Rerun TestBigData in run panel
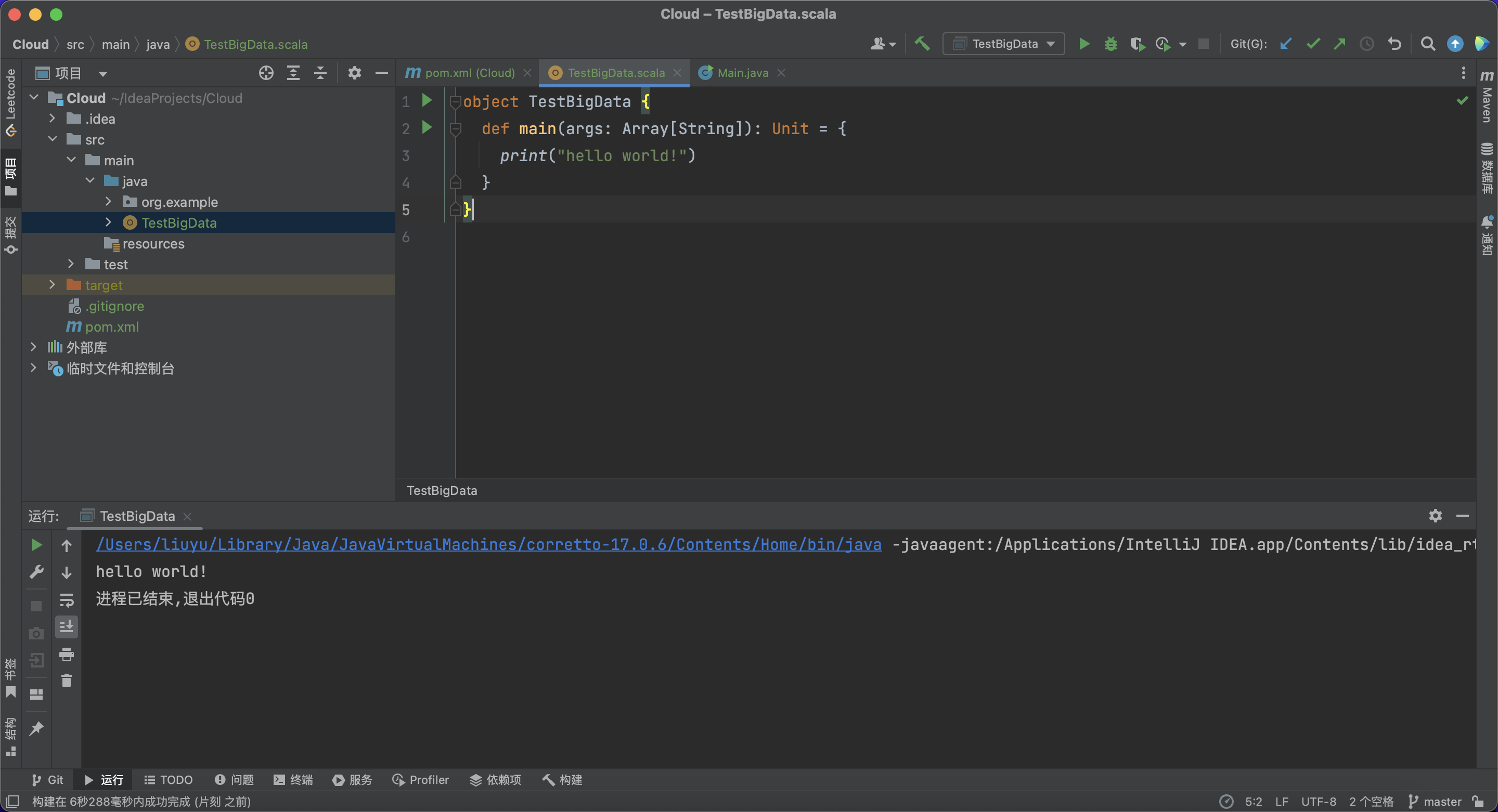The image size is (1498, 812). pyautogui.click(x=36, y=545)
